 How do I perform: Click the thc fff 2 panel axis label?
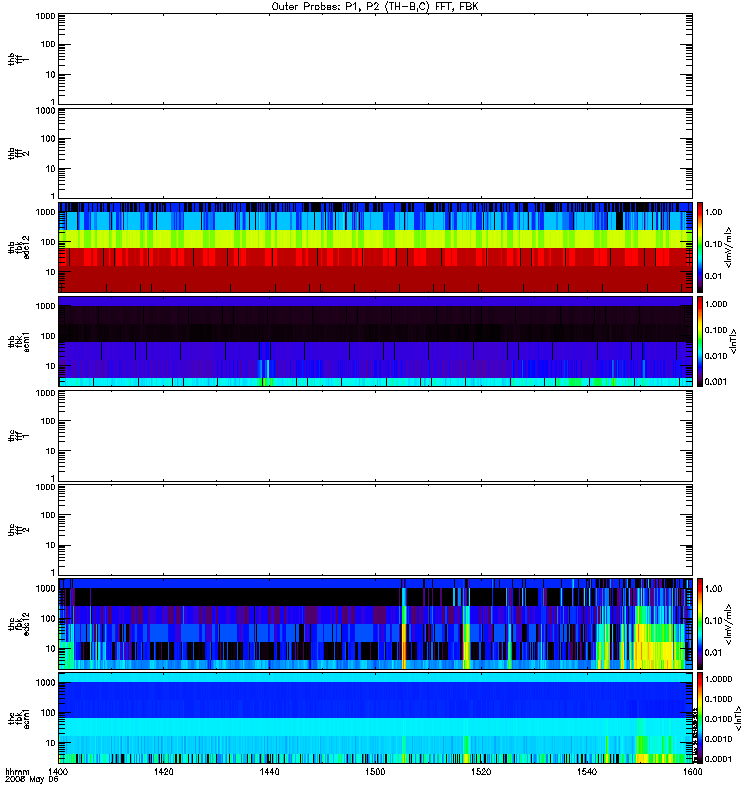coord(18,530)
